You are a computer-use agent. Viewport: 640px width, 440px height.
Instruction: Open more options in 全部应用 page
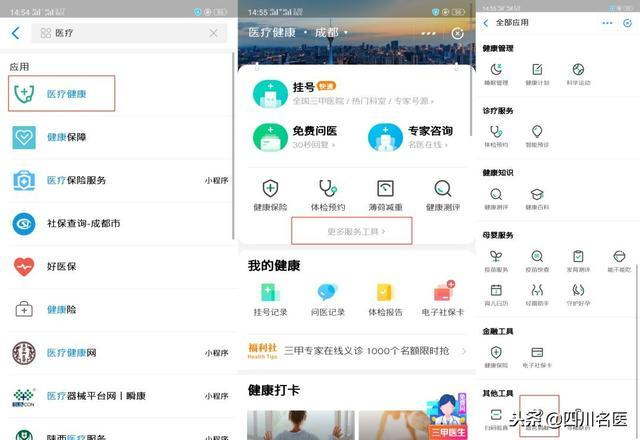[607, 23]
